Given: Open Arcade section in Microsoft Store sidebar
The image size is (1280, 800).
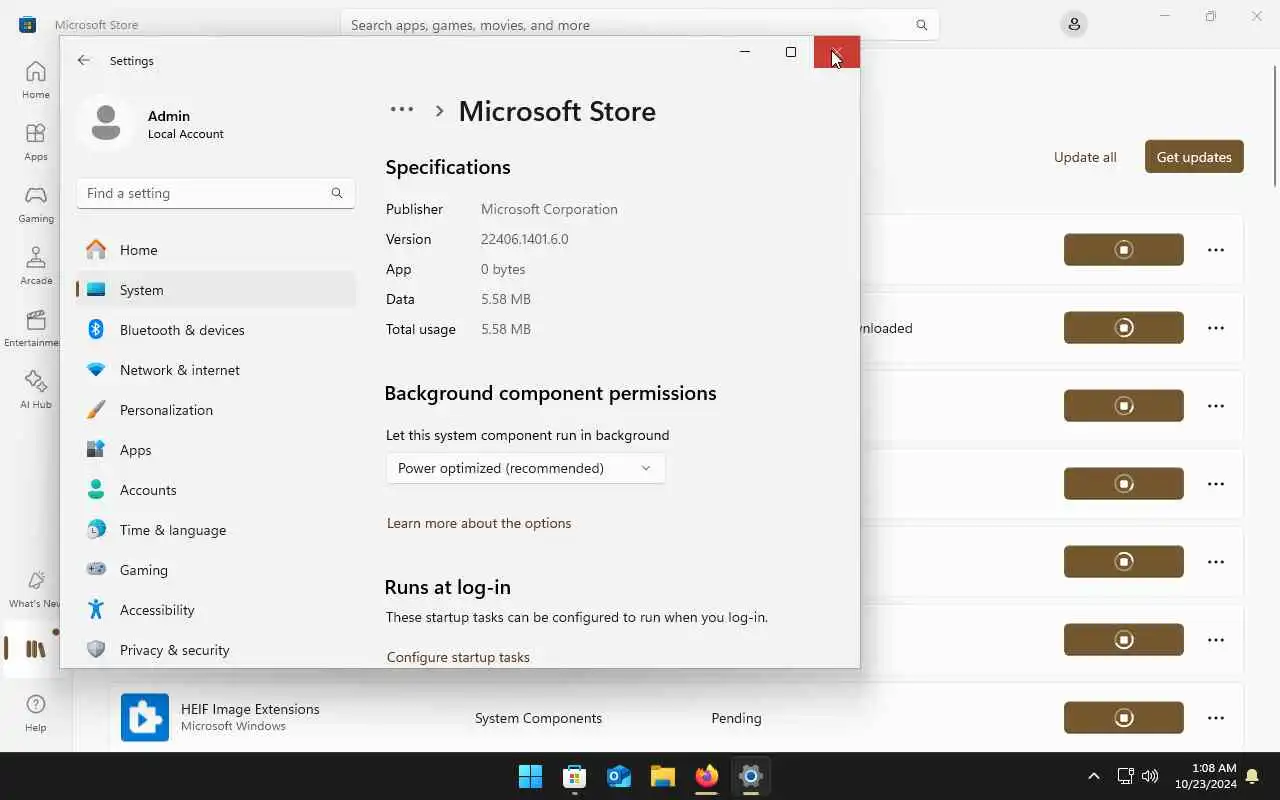Looking at the screenshot, I should (x=35, y=266).
